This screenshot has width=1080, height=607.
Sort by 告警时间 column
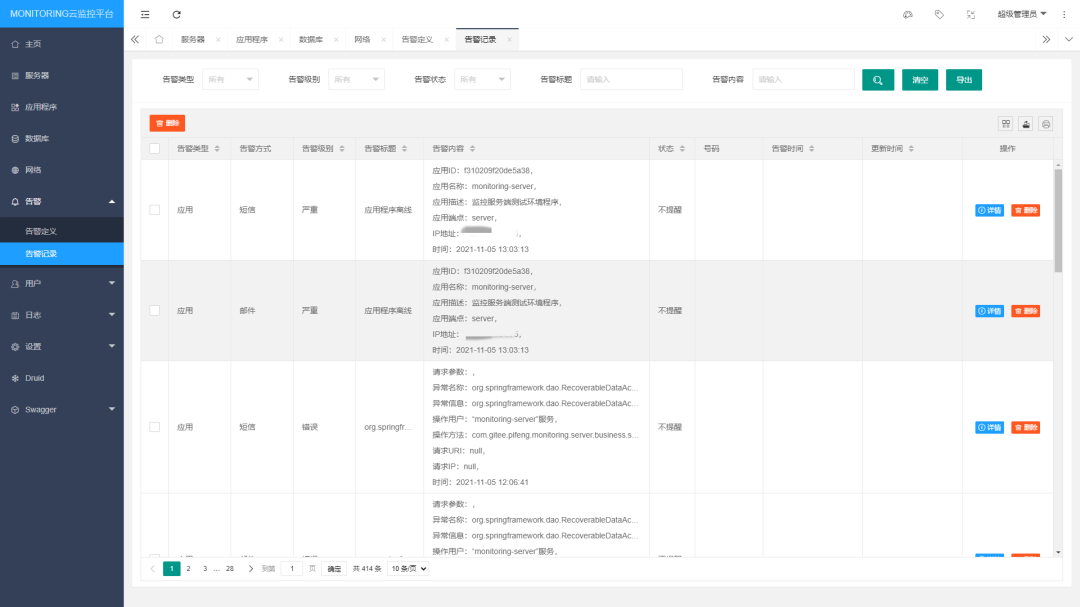click(x=811, y=149)
